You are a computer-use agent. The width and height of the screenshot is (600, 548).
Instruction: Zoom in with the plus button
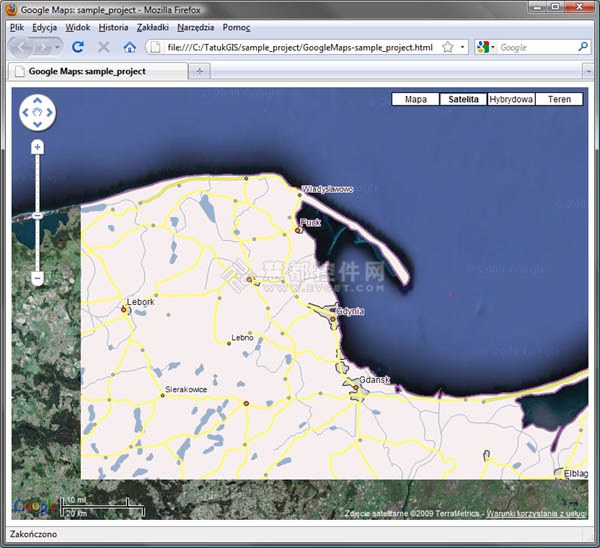point(37,147)
